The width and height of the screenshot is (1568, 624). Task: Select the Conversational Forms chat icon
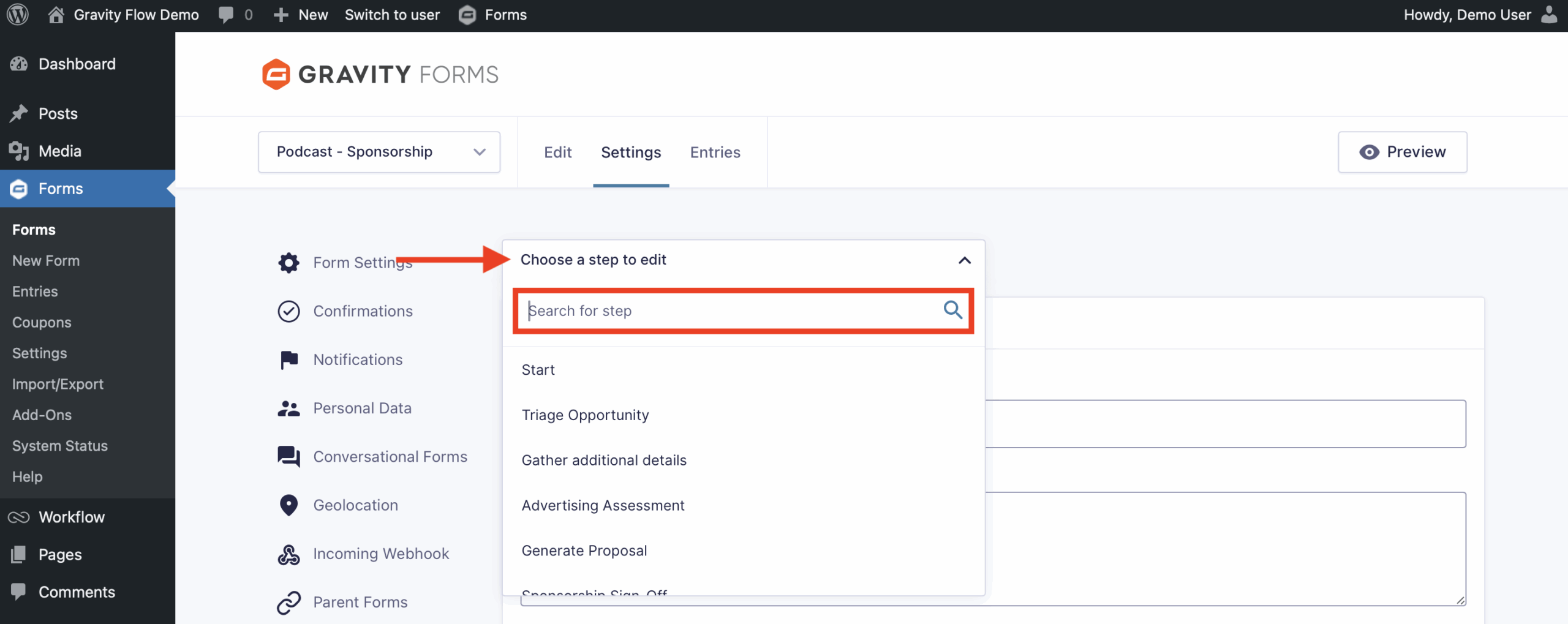[x=288, y=456]
